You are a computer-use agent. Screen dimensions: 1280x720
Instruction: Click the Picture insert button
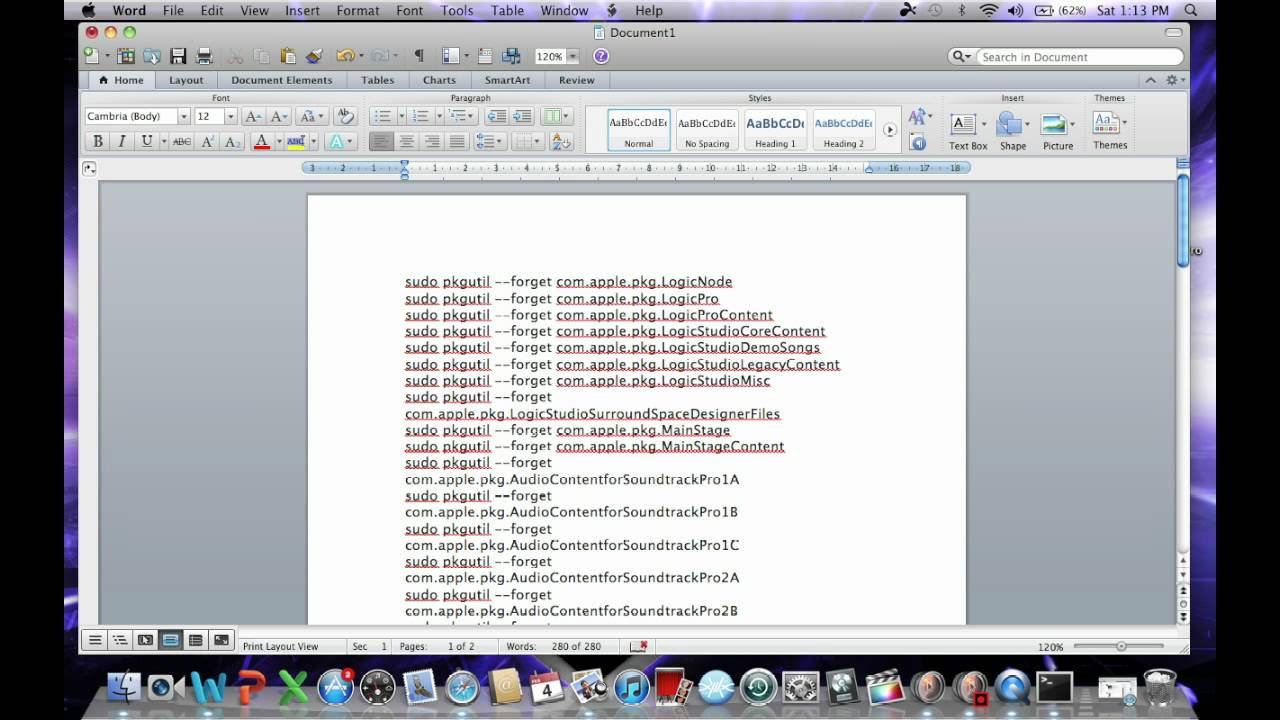[x=1057, y=131]
